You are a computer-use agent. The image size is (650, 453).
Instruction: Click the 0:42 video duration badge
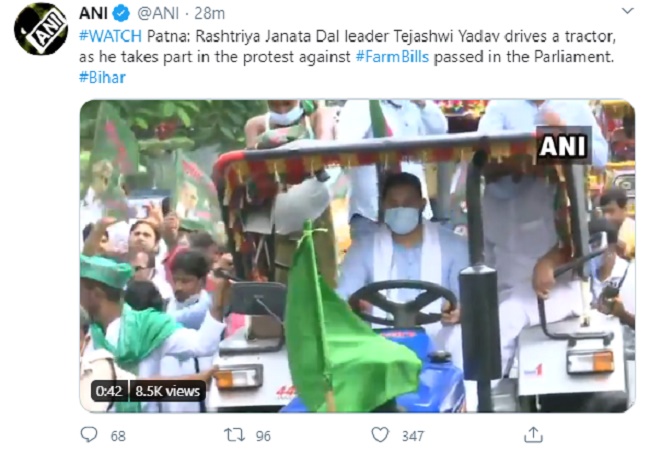(x=109, y=391)
